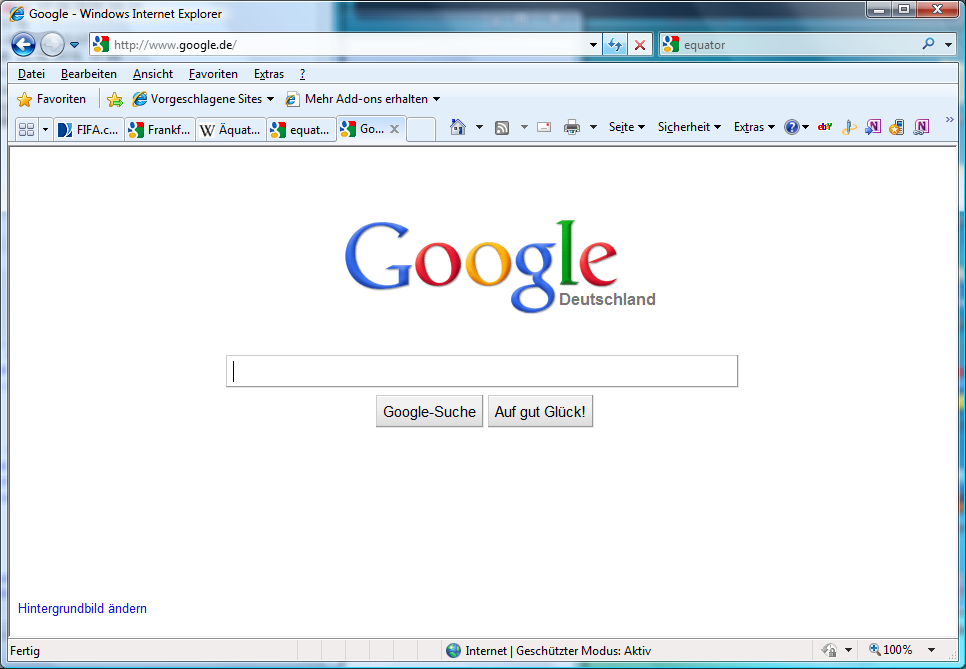Viewport: 966px width, 669px height.
Task: Click the red Stop loading icon
Action: [x=640, y=45]
